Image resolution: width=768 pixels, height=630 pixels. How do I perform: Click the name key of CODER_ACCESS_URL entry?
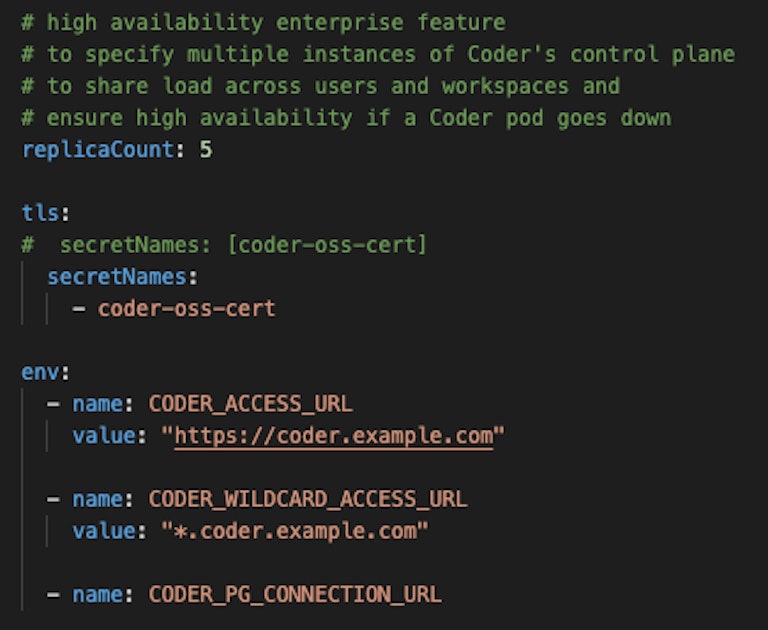point(98,404)
